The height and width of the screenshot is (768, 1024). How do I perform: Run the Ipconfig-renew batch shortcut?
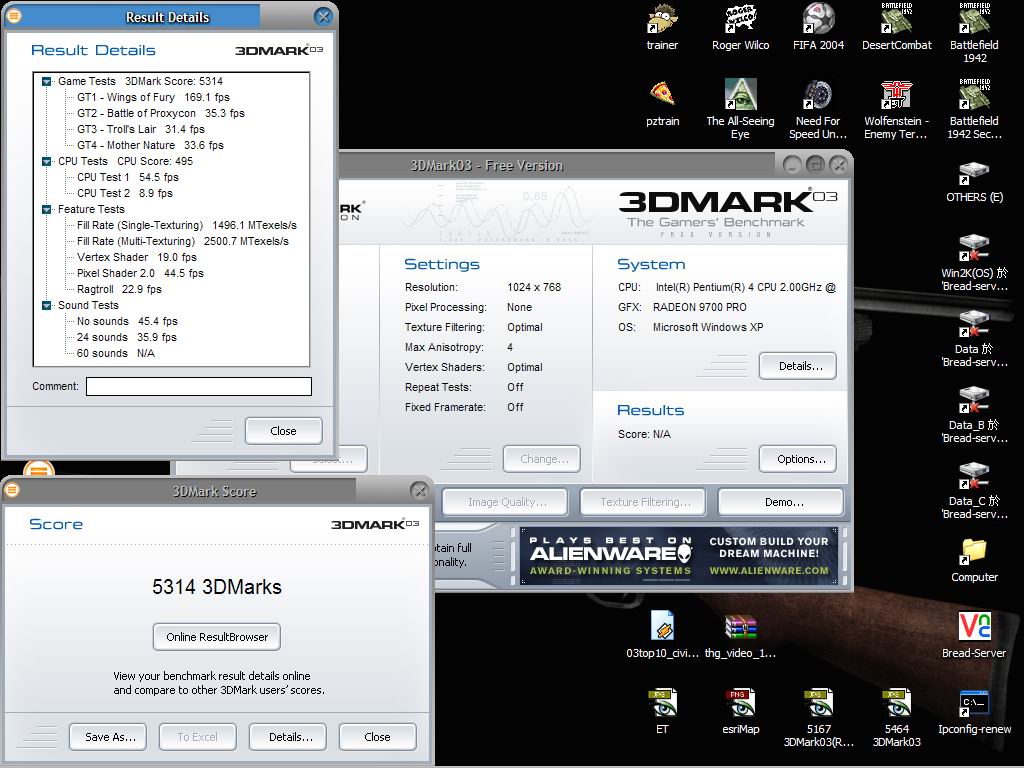tap(974, 712)
